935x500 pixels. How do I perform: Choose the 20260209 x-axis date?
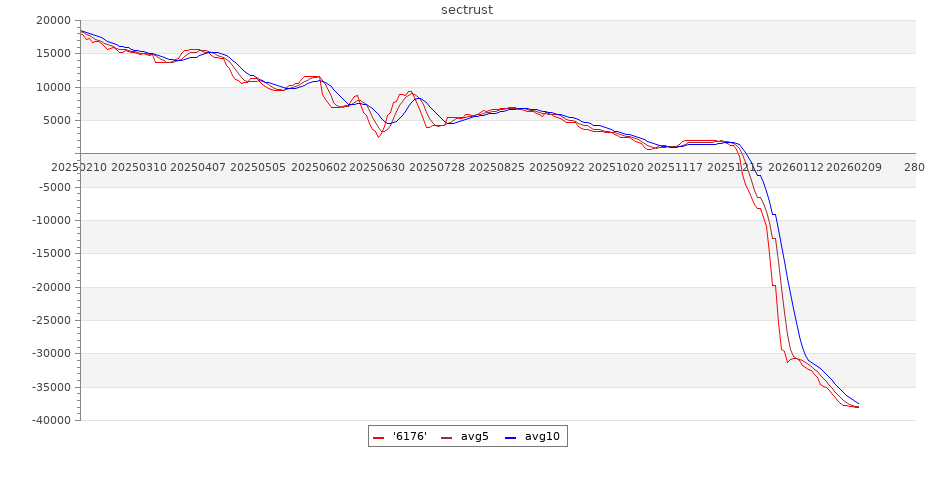[854, 167]
